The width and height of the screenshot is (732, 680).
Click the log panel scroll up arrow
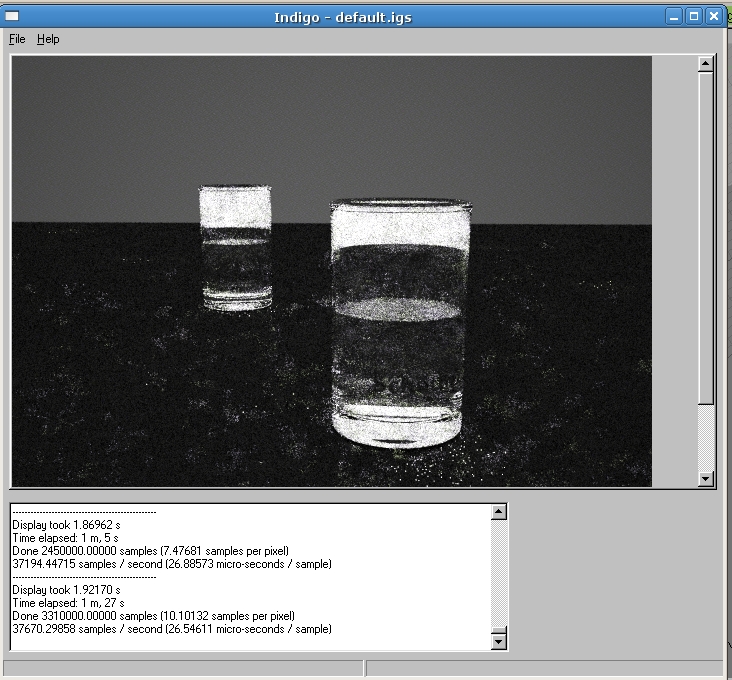(x=500, y=512)
